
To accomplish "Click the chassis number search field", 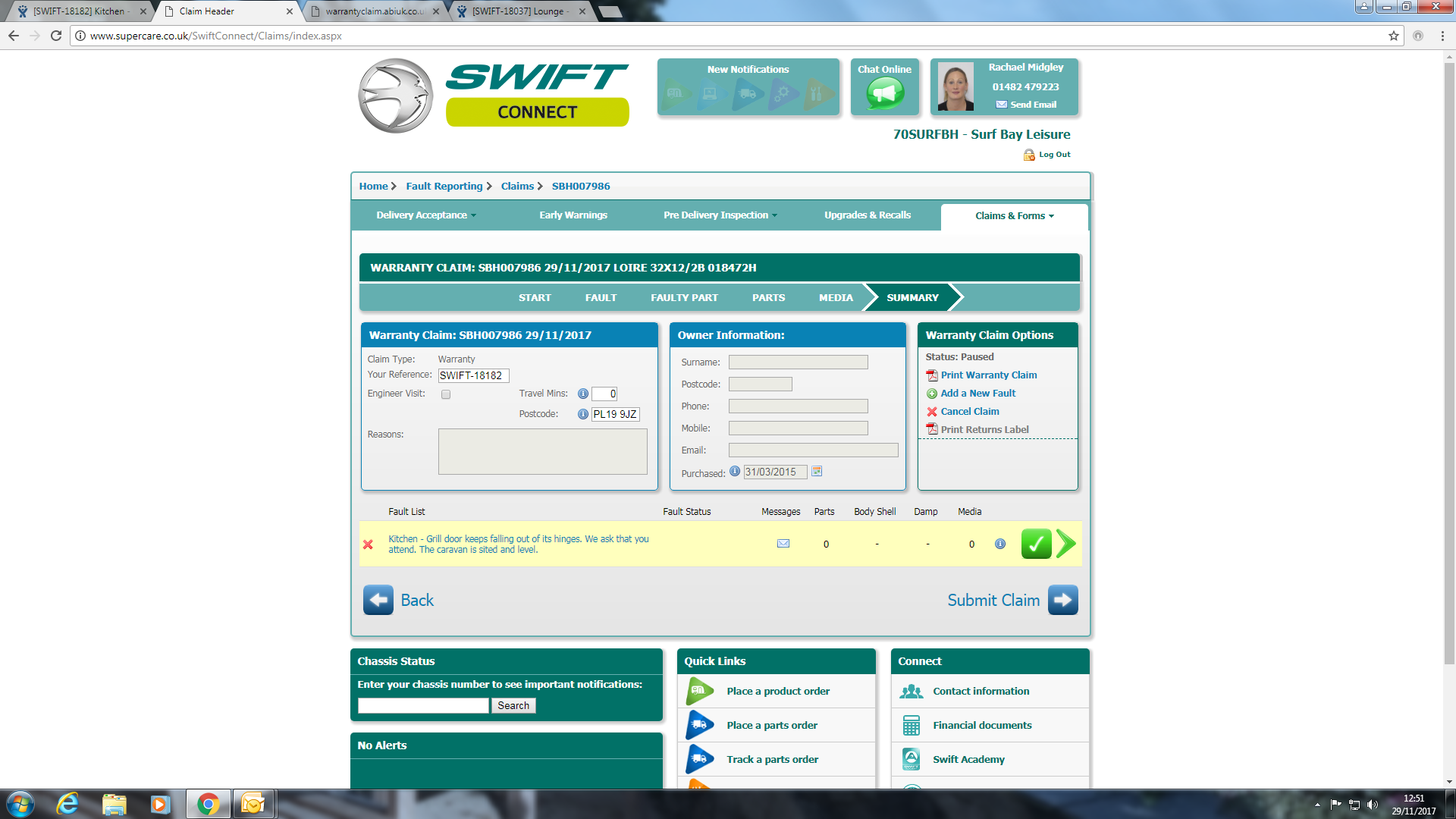I will coord(423,706).
